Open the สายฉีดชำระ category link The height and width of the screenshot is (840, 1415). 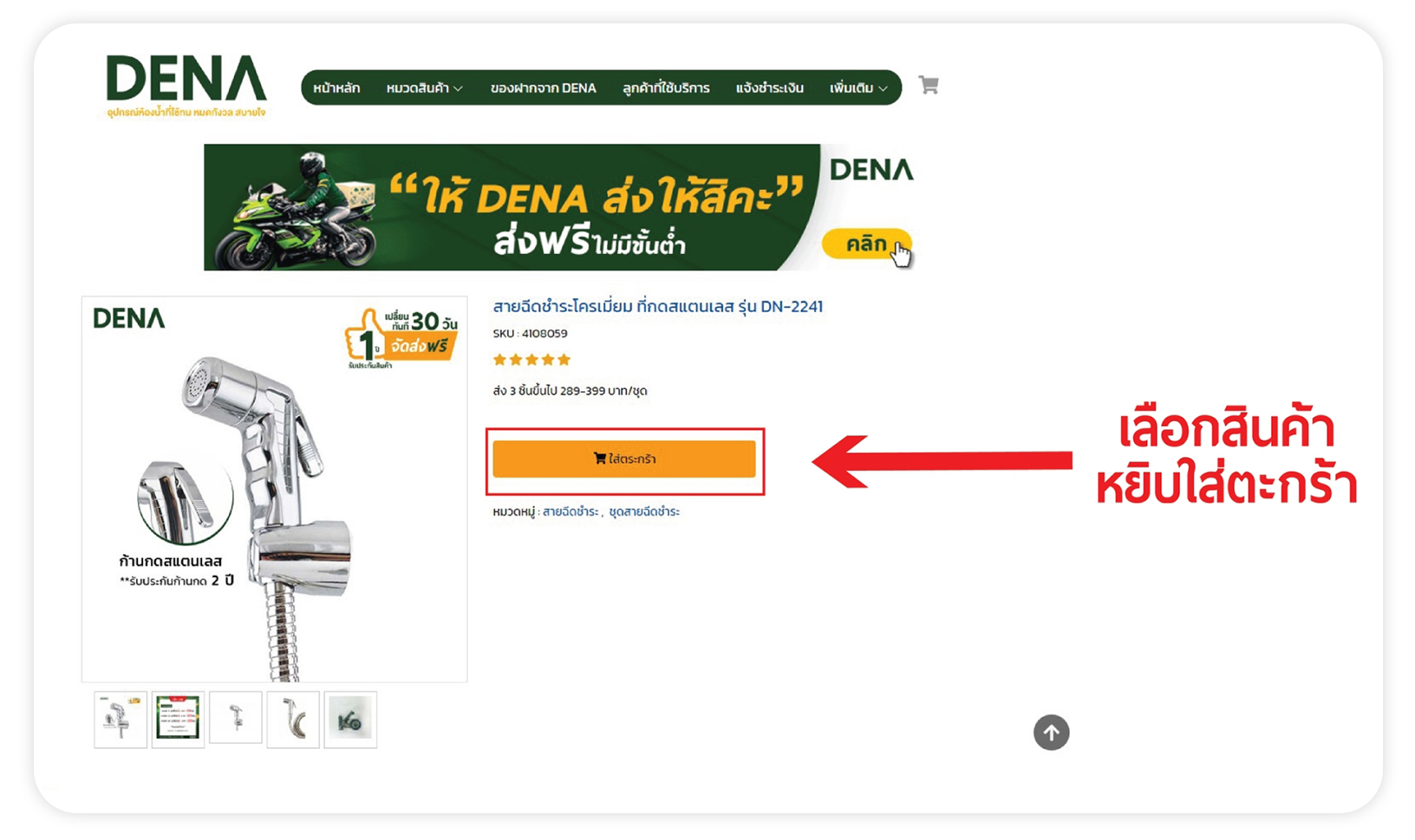[x=571, y=511]
